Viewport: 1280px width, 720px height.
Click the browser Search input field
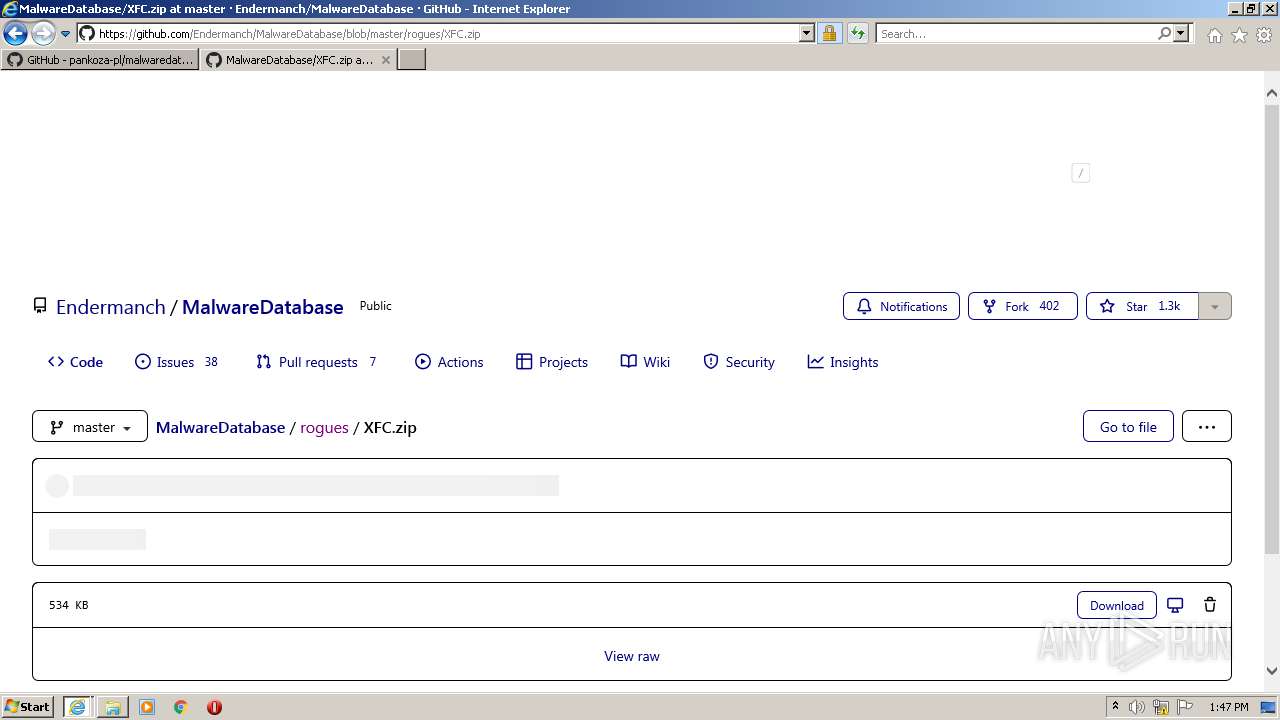click(1016, 34)
